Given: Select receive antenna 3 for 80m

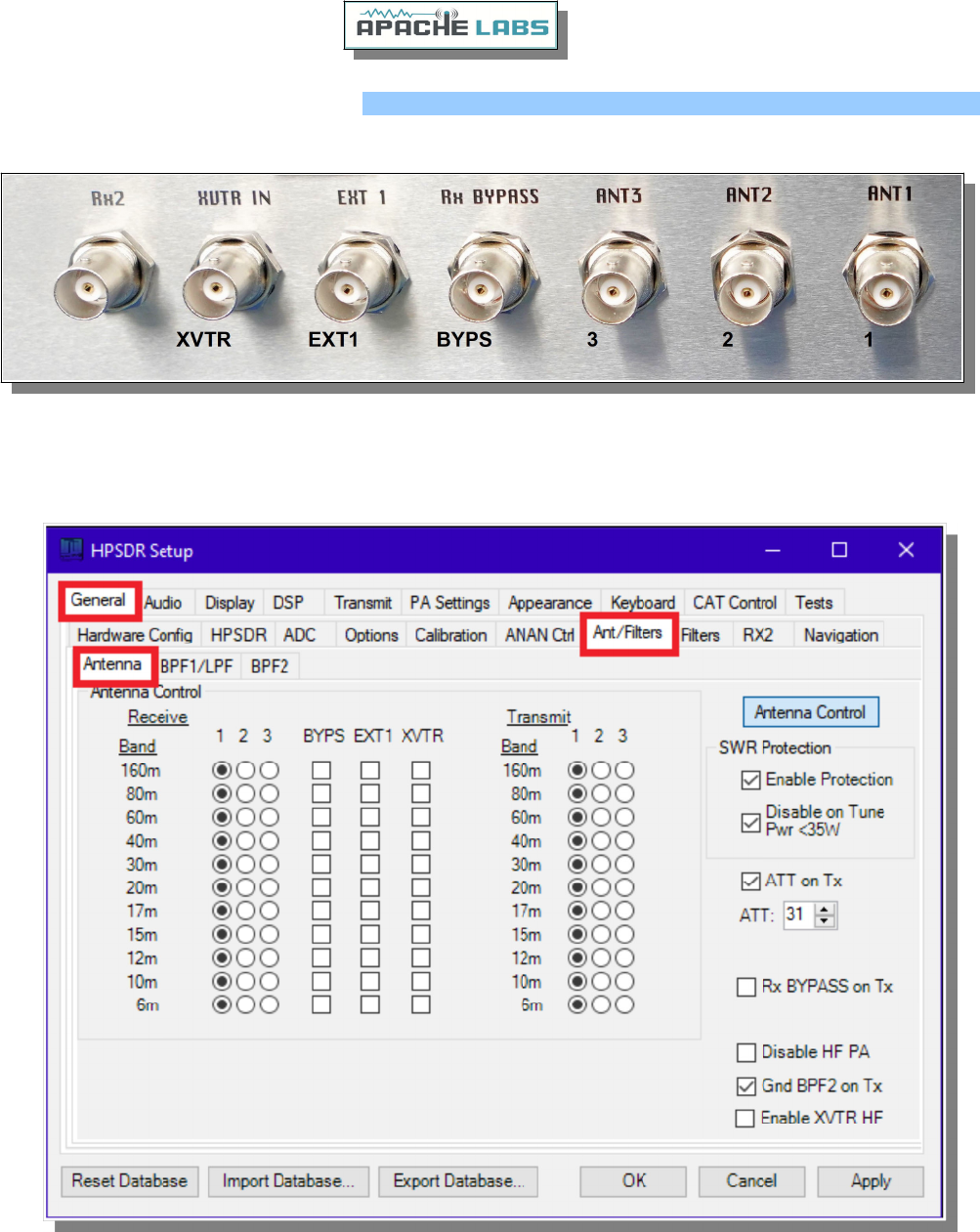Looking at the screenshot, I should click(x=269, y=793).
